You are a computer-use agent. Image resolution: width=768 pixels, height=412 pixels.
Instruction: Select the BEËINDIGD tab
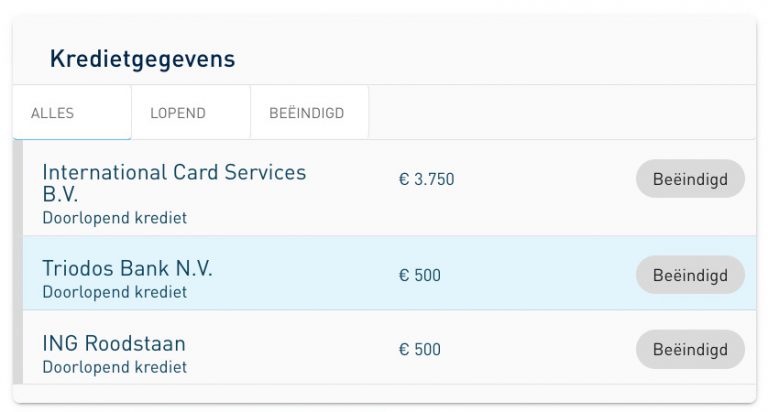pyautogui.click(x=310, y=113)
